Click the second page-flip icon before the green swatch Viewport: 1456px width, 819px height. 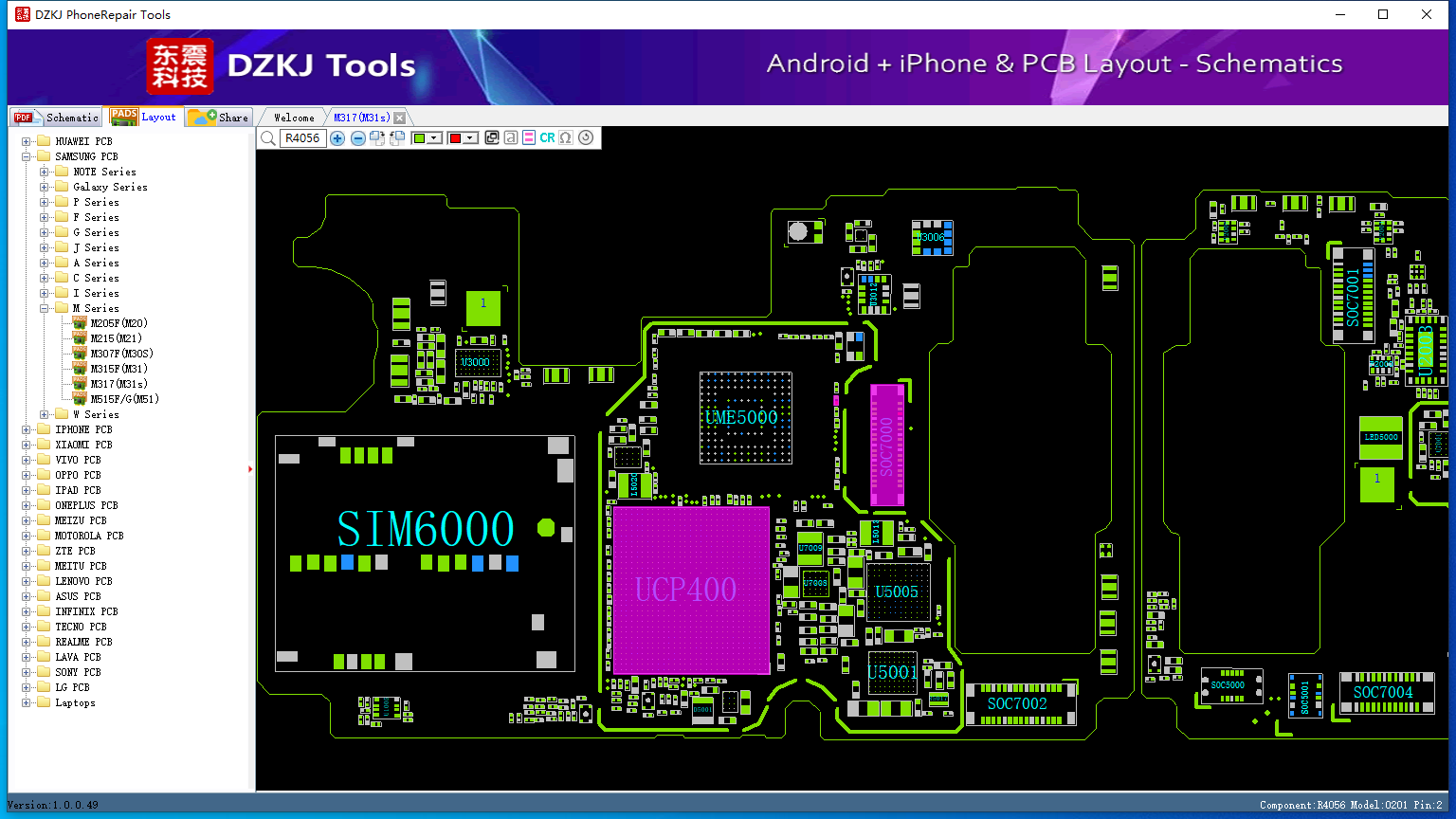(397, 138)
